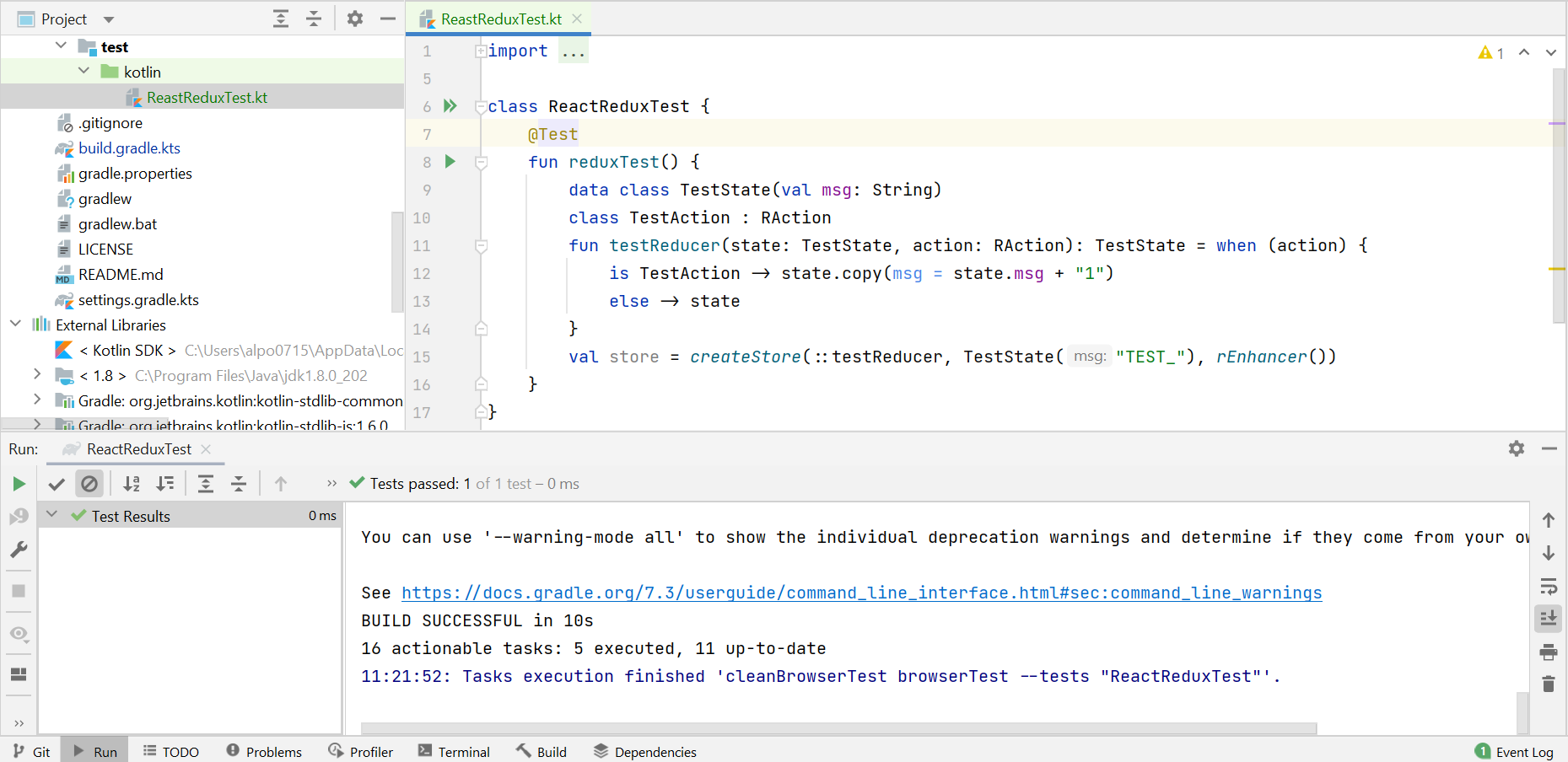
Task: Run ReactReduxTest class from gutter icon
Action: click(x=450, y=106)
